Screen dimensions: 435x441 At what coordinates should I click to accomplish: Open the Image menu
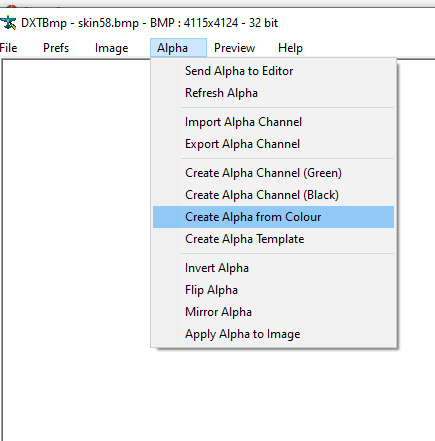111,48
